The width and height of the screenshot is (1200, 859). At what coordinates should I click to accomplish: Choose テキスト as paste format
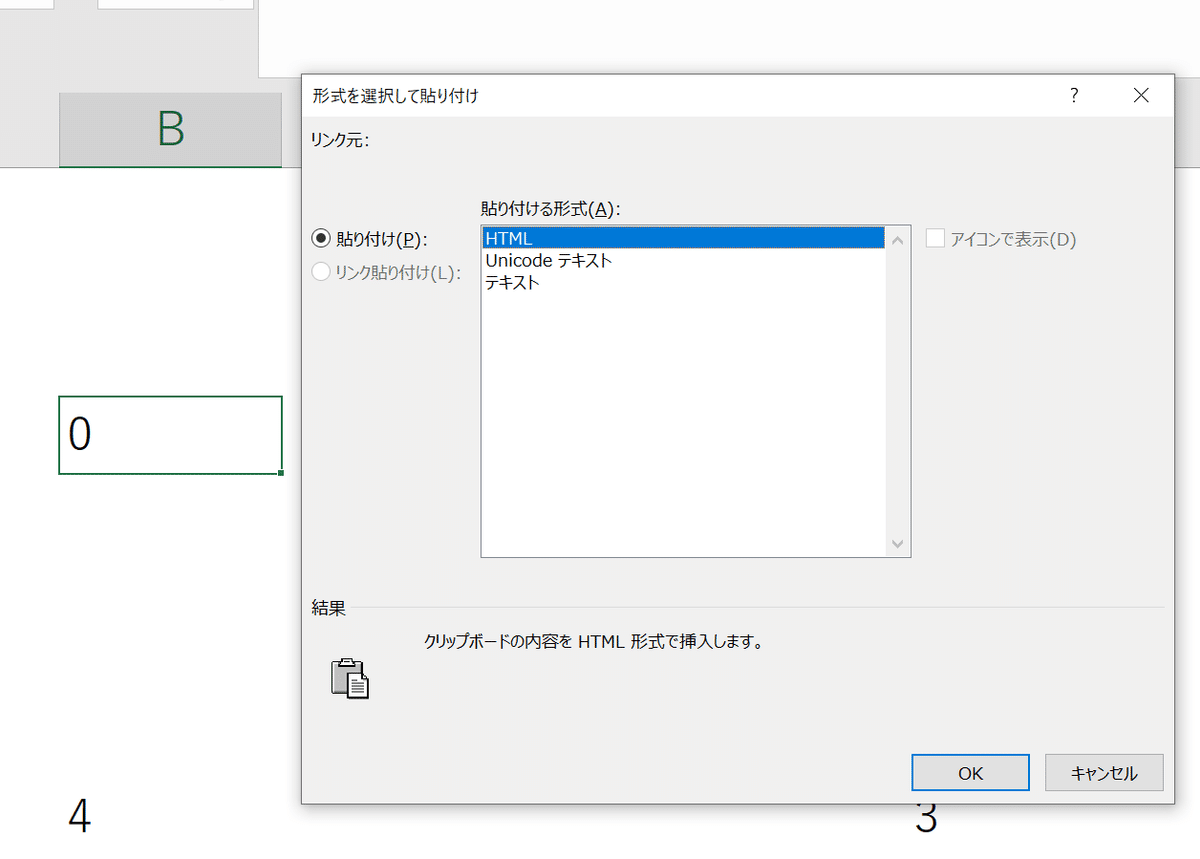click(x=600, y=282)
